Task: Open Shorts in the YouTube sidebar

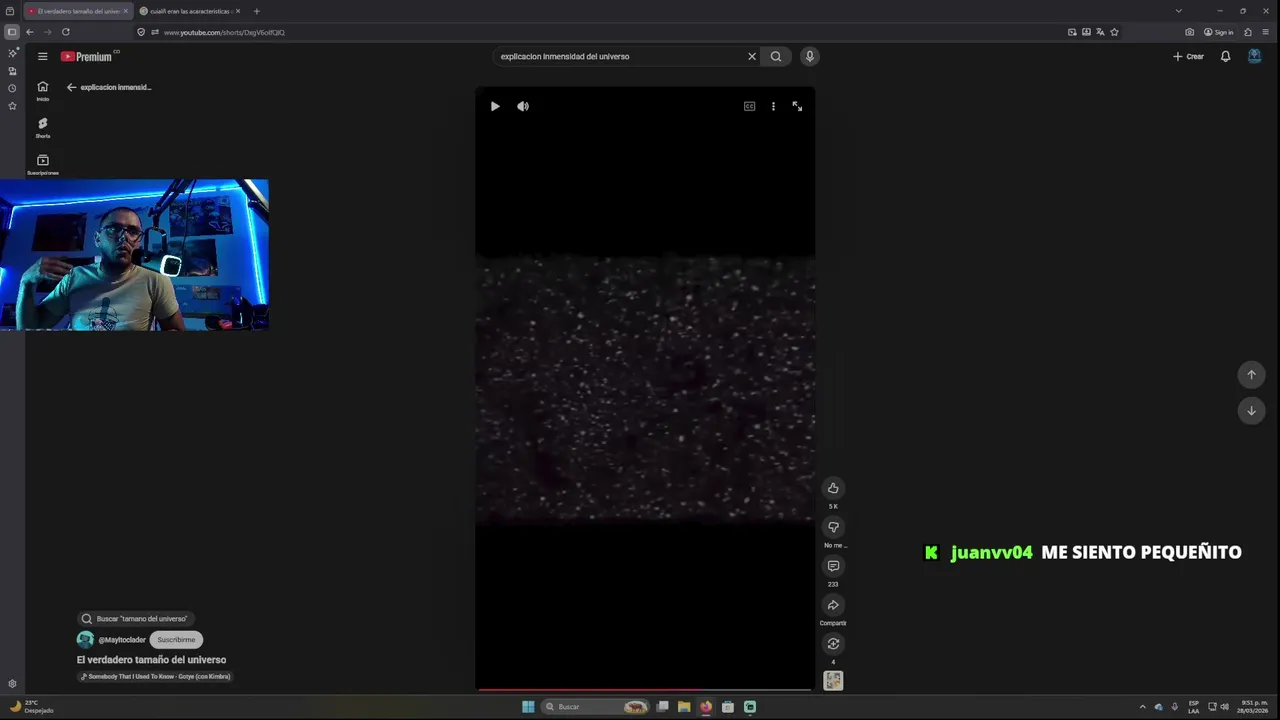Action: (x=43, y=127)
